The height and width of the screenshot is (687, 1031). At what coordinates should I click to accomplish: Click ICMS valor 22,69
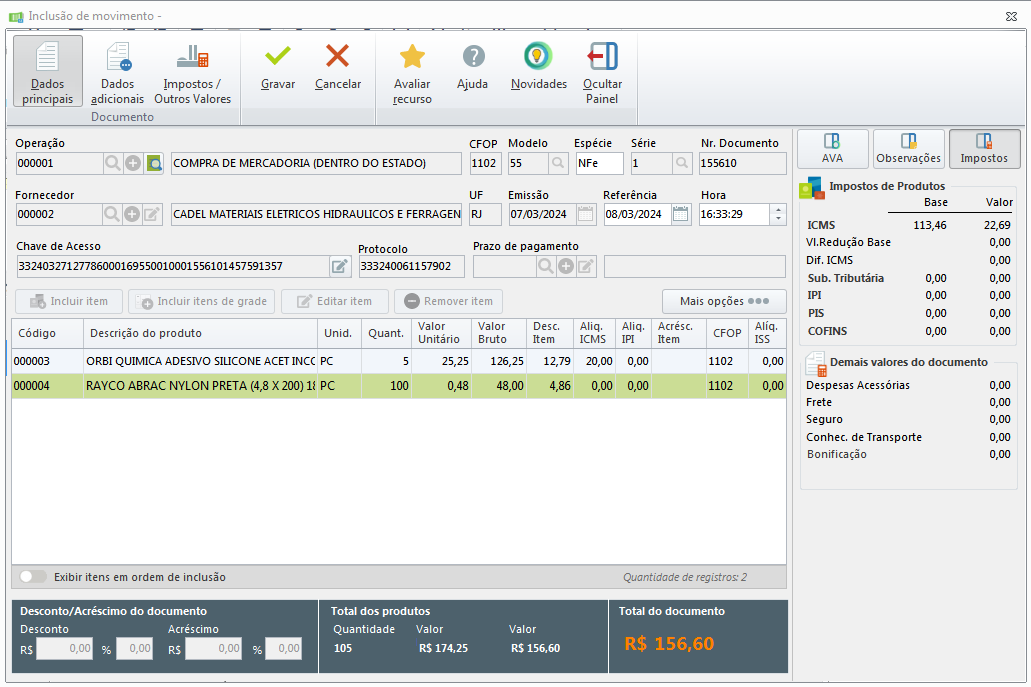tap(997, 225)
